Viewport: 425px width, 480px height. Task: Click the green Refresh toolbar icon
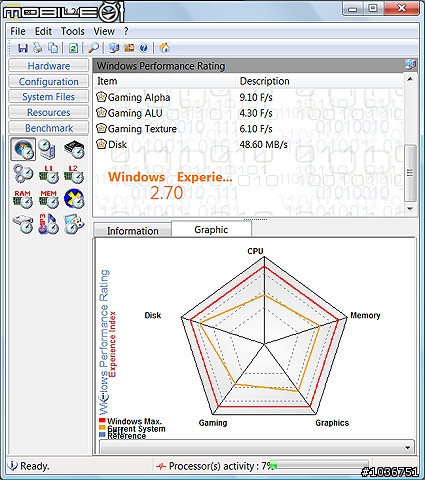point(73,48)
